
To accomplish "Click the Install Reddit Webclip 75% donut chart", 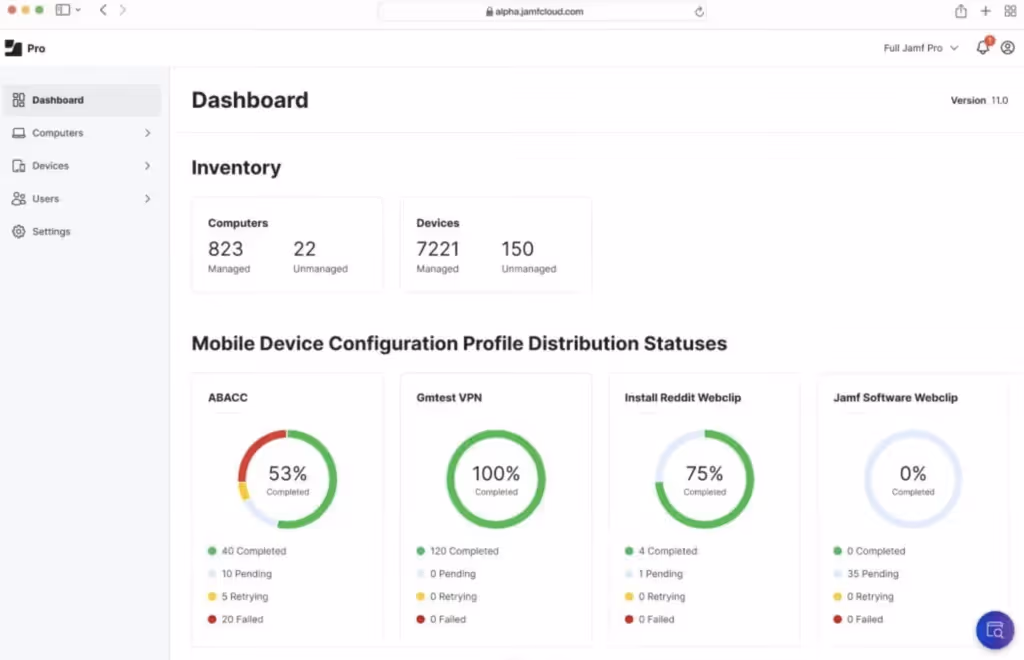I will (x=704, y=479).
